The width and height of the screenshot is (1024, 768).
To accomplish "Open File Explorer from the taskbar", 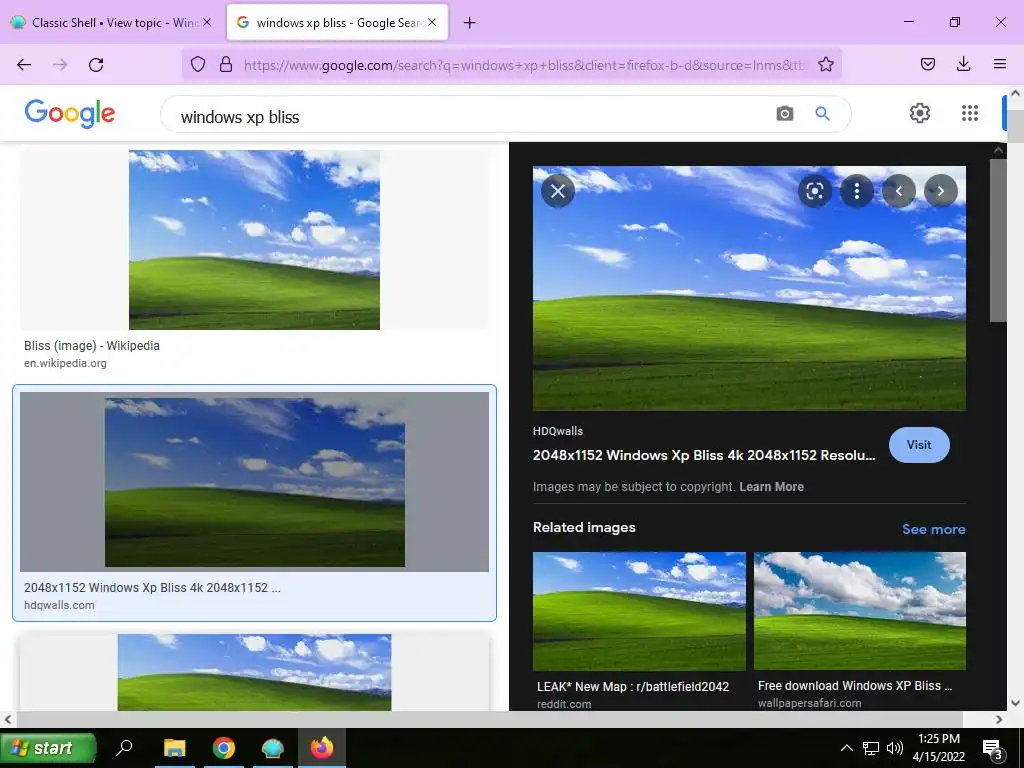I will pos(174,748).
